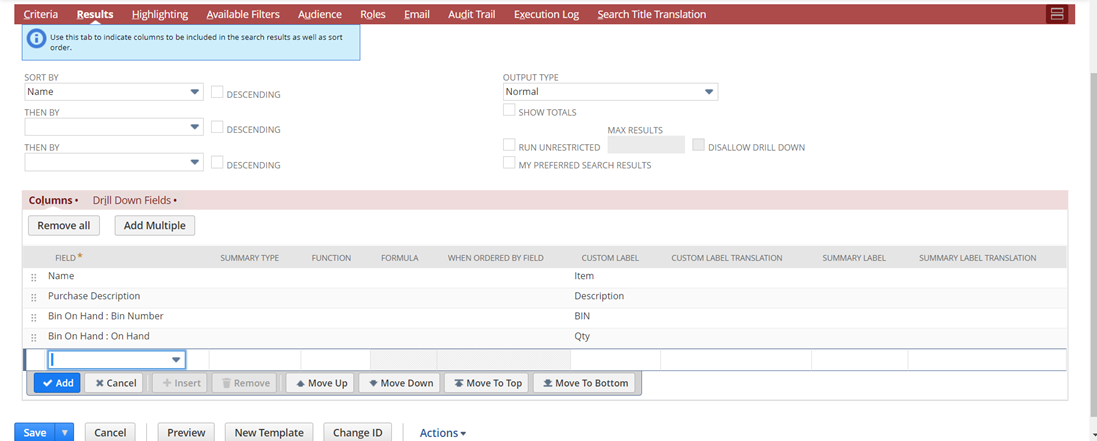Viewport: 1097px width, 441px height.
Task: Open the first Then By dropdown
Action: [x=114, y=127]
